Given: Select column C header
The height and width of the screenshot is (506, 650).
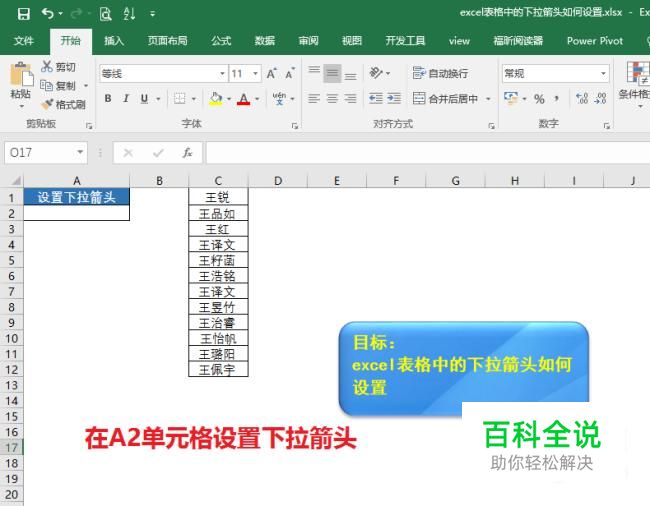Looking at the screenshot, I should (218, 181).
